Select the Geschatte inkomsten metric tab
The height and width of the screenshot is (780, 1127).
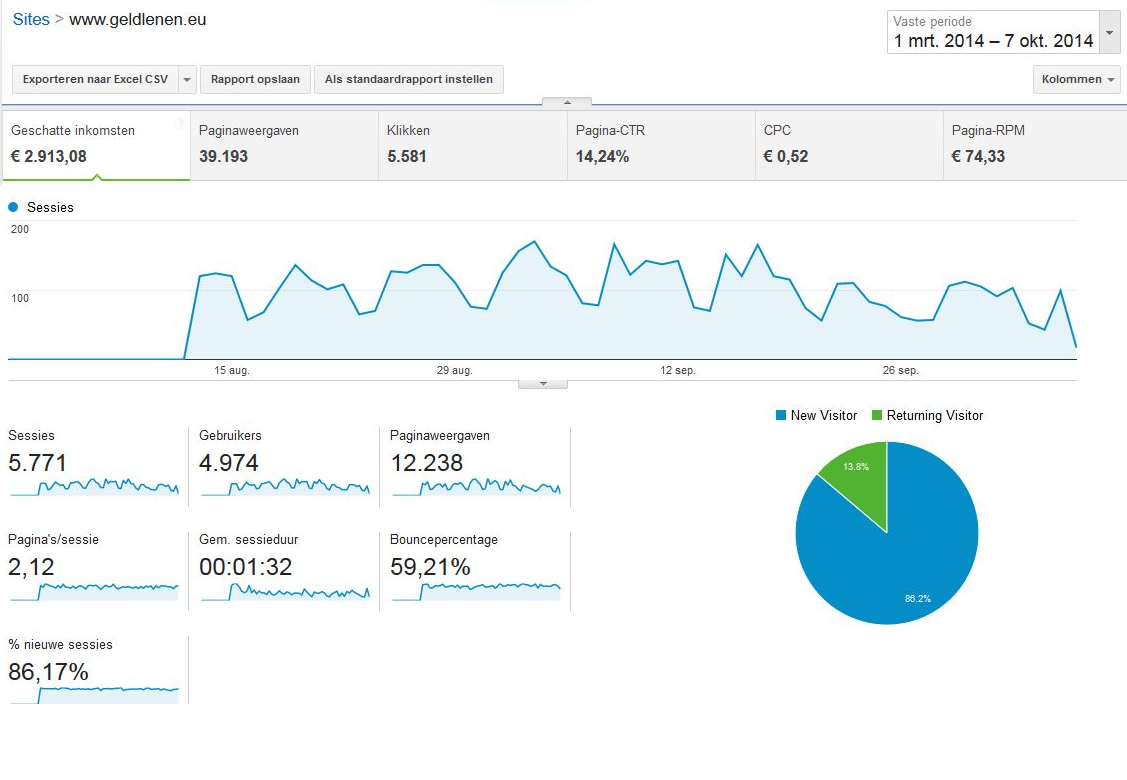point(96,145)
